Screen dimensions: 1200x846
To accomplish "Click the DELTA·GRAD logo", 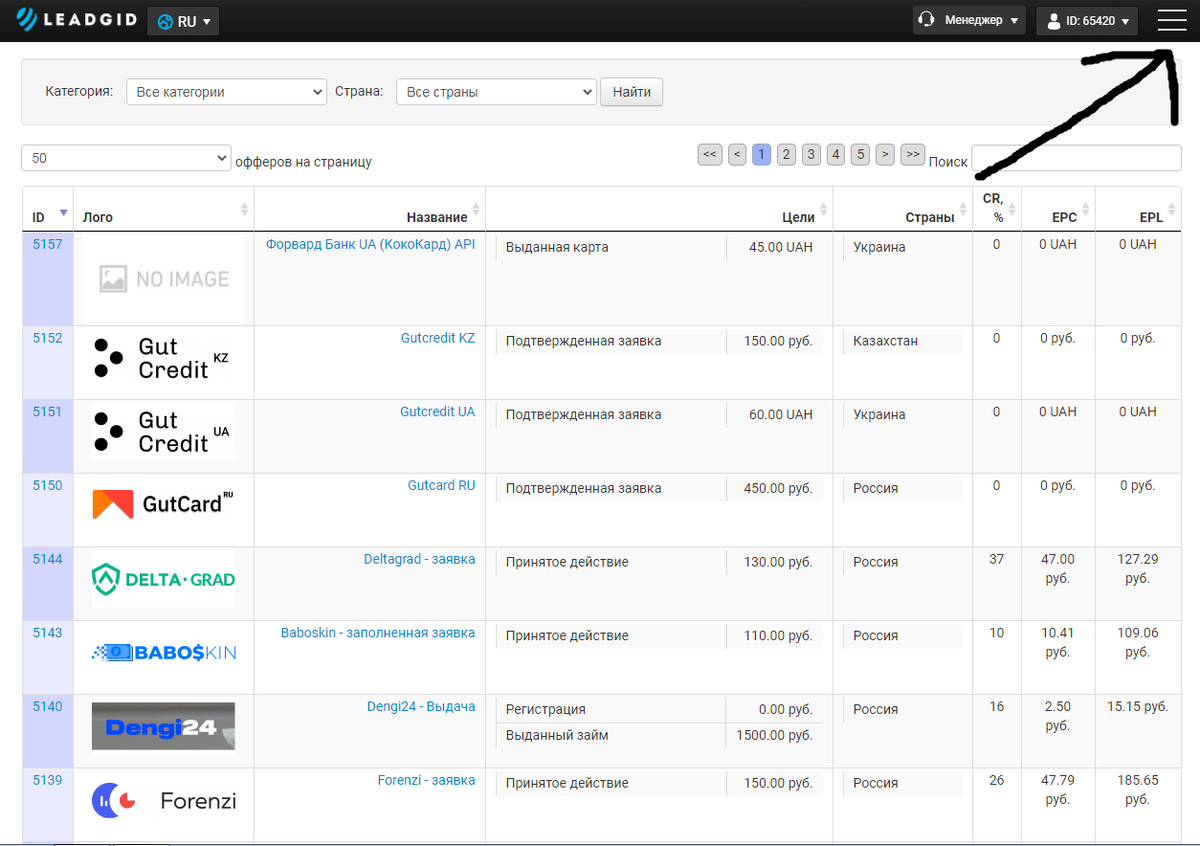I will (x=164, y=579).
